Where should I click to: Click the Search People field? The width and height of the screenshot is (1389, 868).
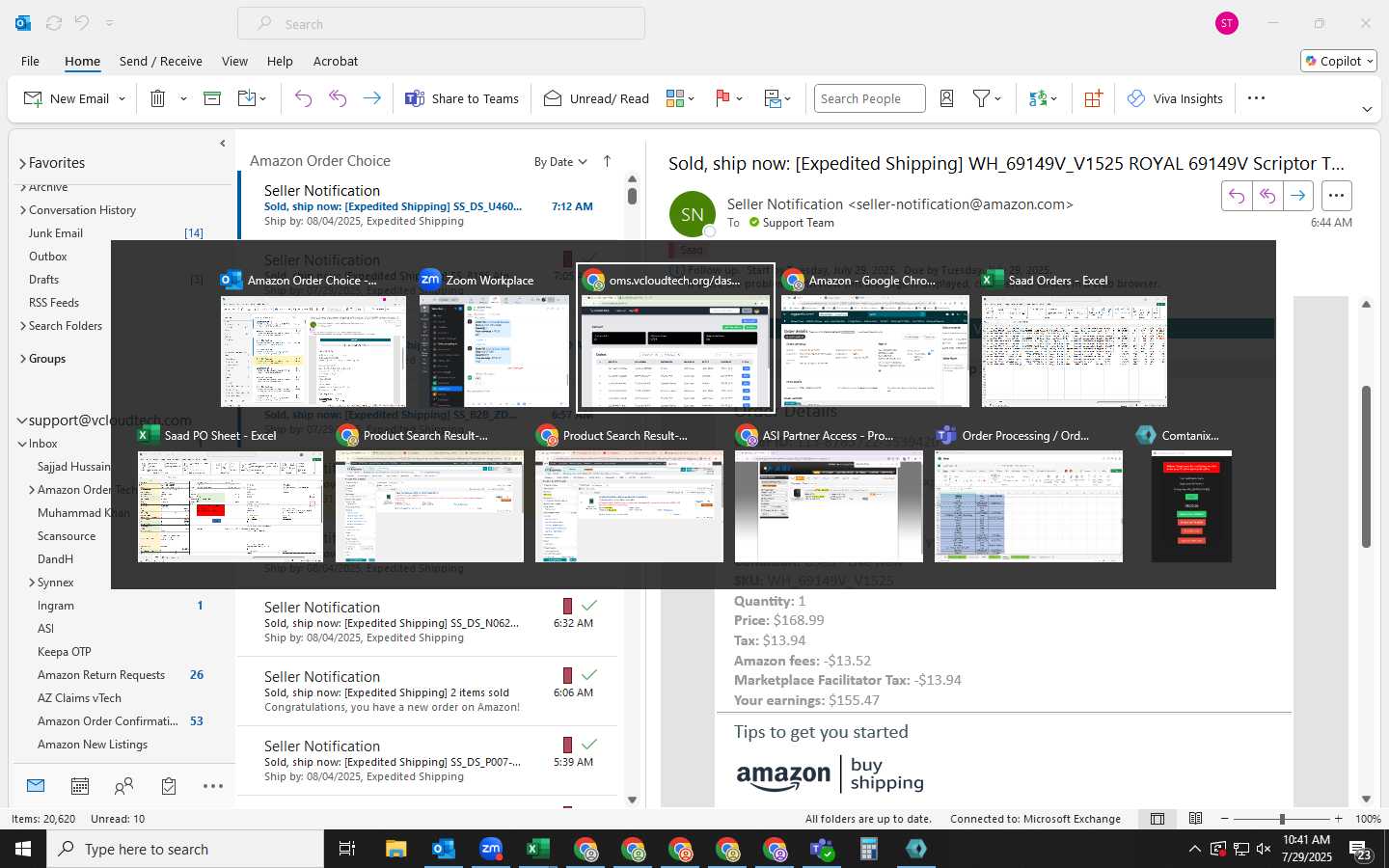tap(869, 98)
